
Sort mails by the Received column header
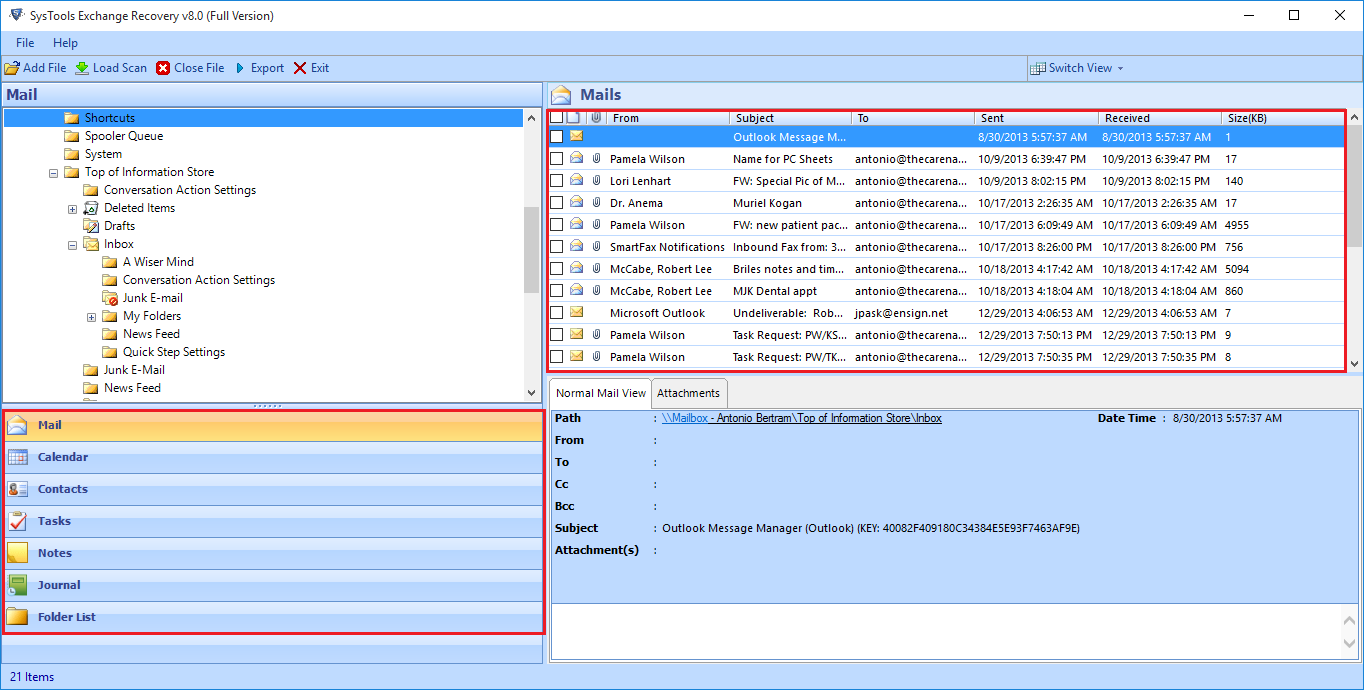click(1160, 118)
